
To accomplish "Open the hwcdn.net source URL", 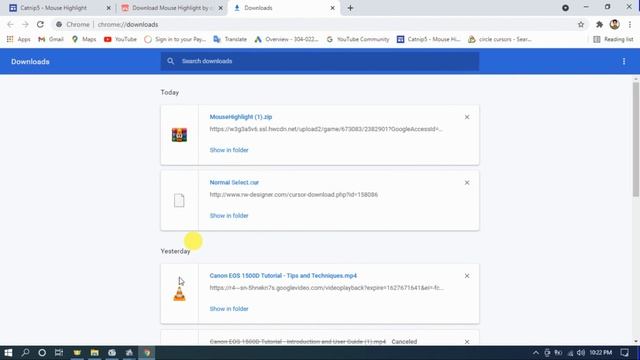I will (x=326, y=129).
